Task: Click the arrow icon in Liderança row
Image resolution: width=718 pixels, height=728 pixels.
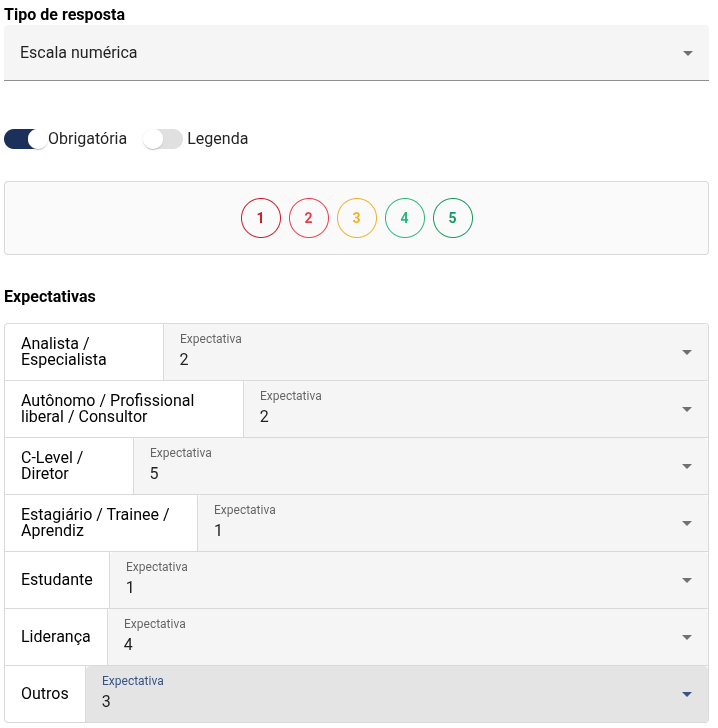Action: [687, 638]
